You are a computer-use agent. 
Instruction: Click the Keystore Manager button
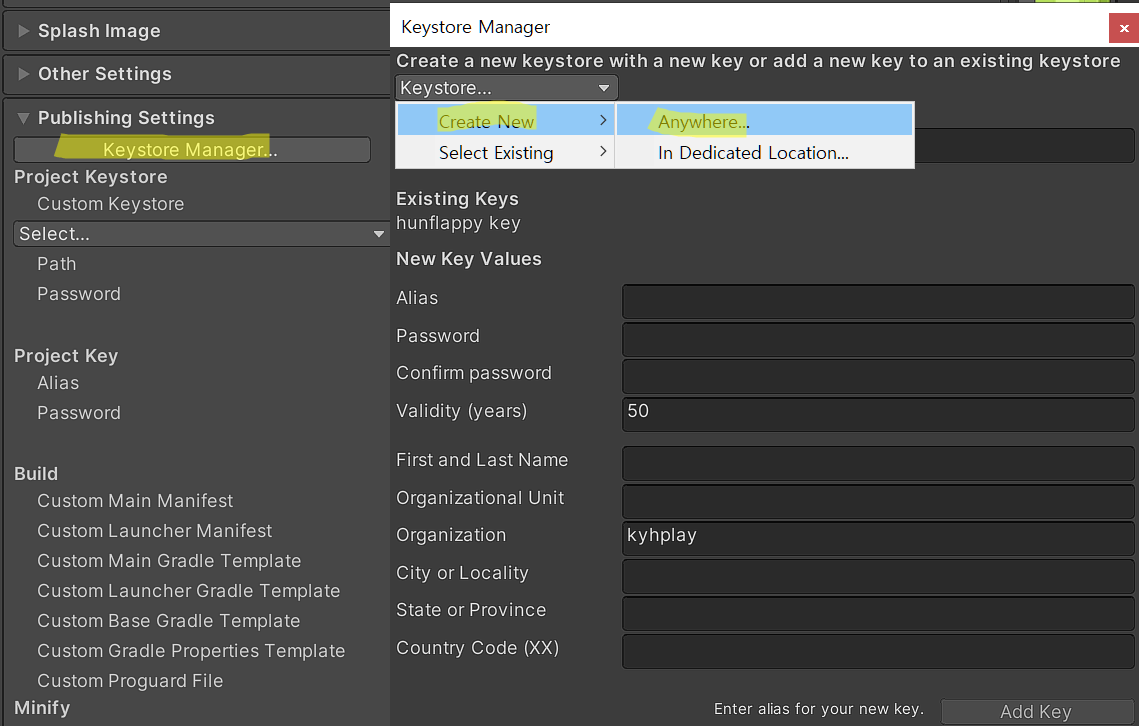click(x=191, y=150)
